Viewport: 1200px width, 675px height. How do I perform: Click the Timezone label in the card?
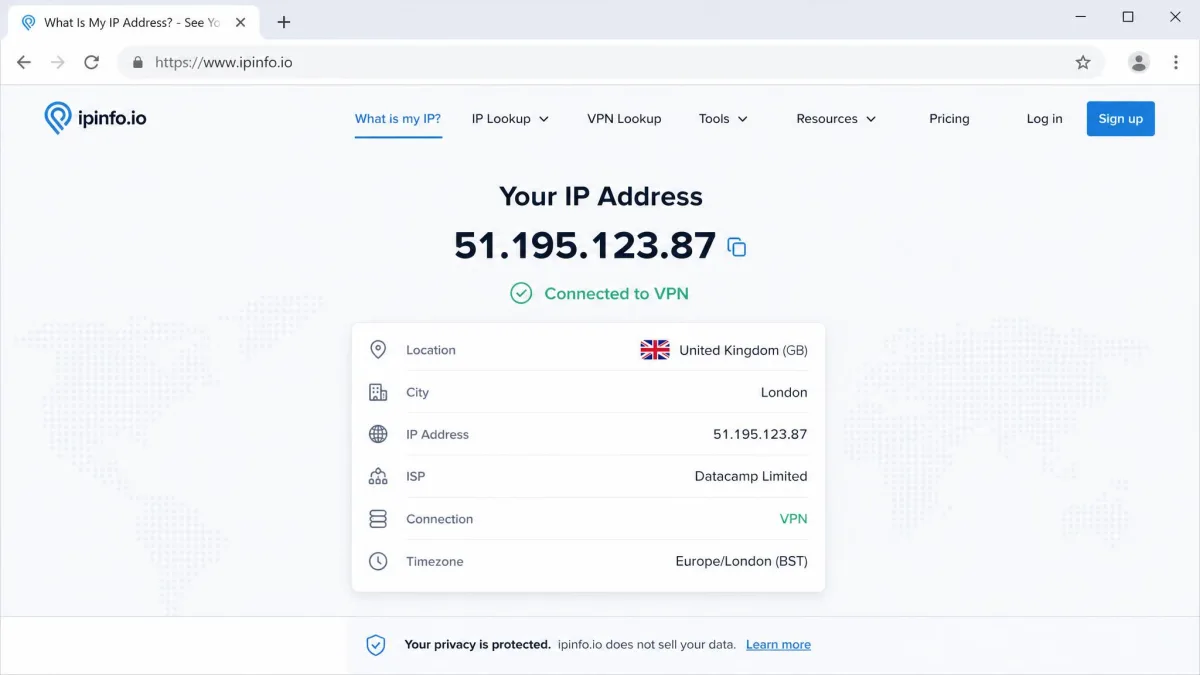(x=435, y=561)
